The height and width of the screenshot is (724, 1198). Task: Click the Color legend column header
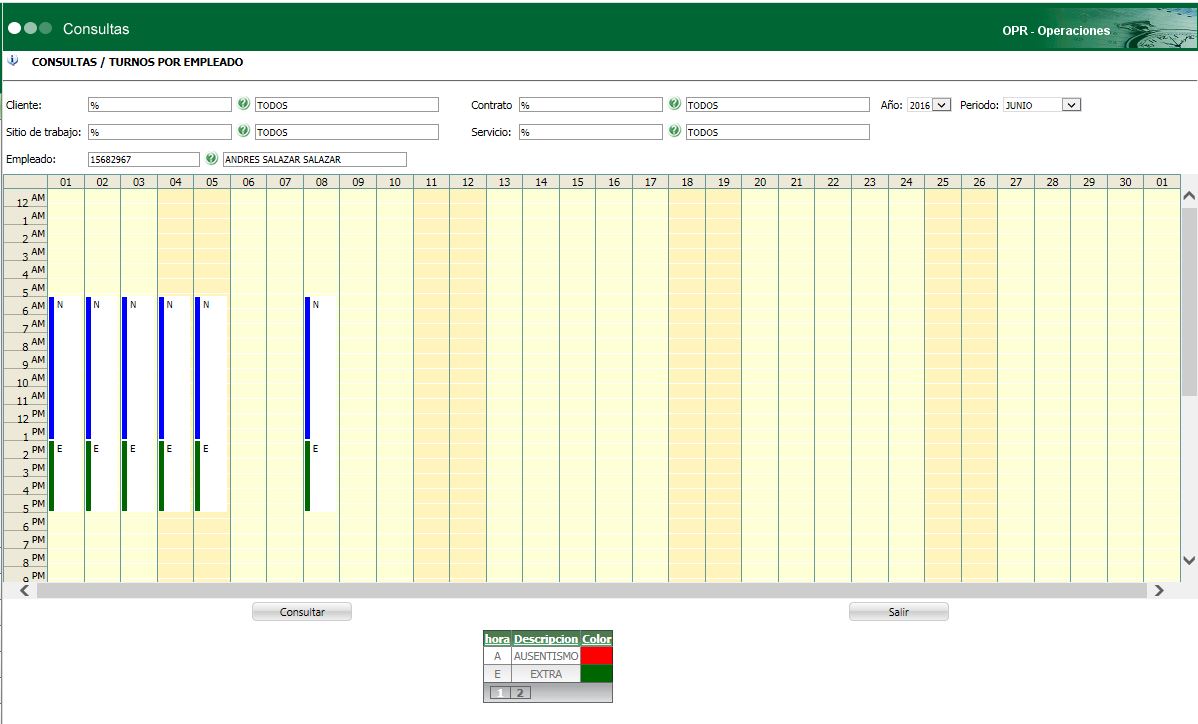coord(597,638)
